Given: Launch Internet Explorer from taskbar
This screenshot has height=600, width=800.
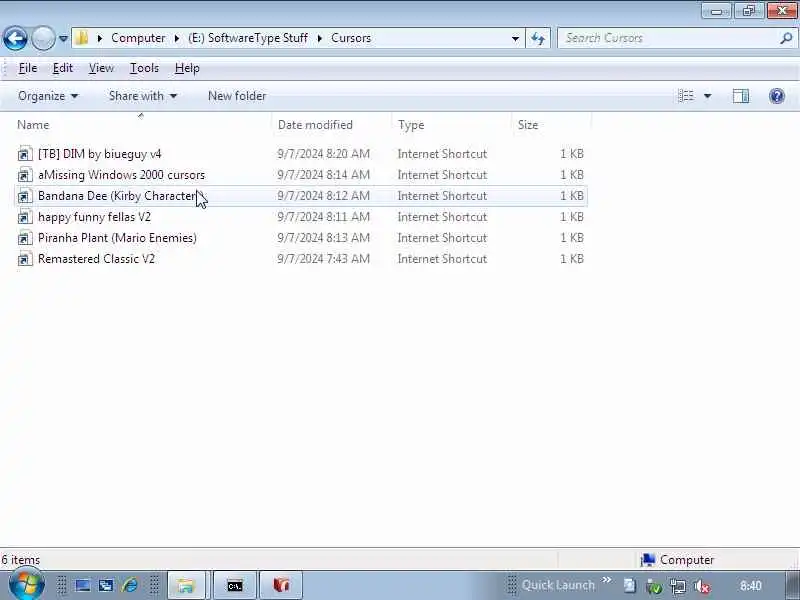Looking at the screenshot, I should [130, 585].
